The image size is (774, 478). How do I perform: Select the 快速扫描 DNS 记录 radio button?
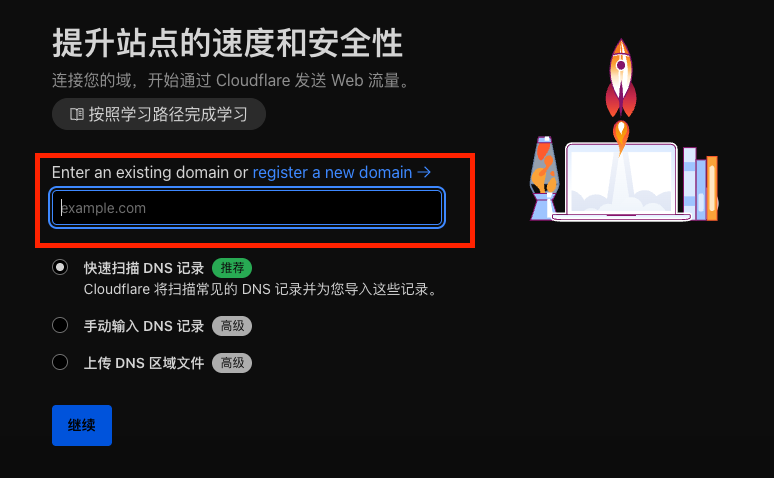click(x=60, y=267)
